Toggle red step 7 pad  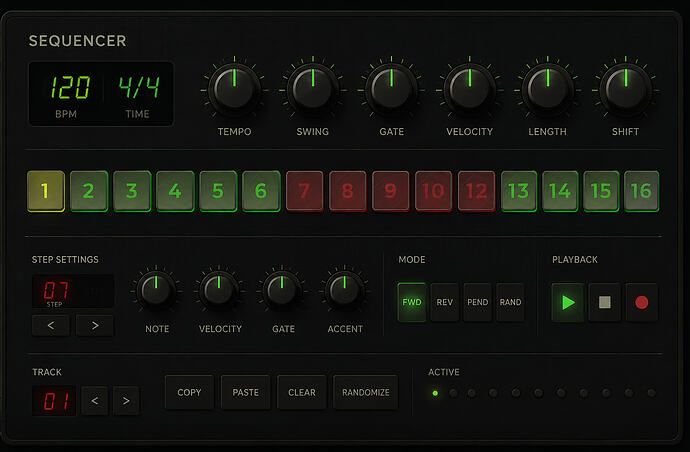click(305, 191)
